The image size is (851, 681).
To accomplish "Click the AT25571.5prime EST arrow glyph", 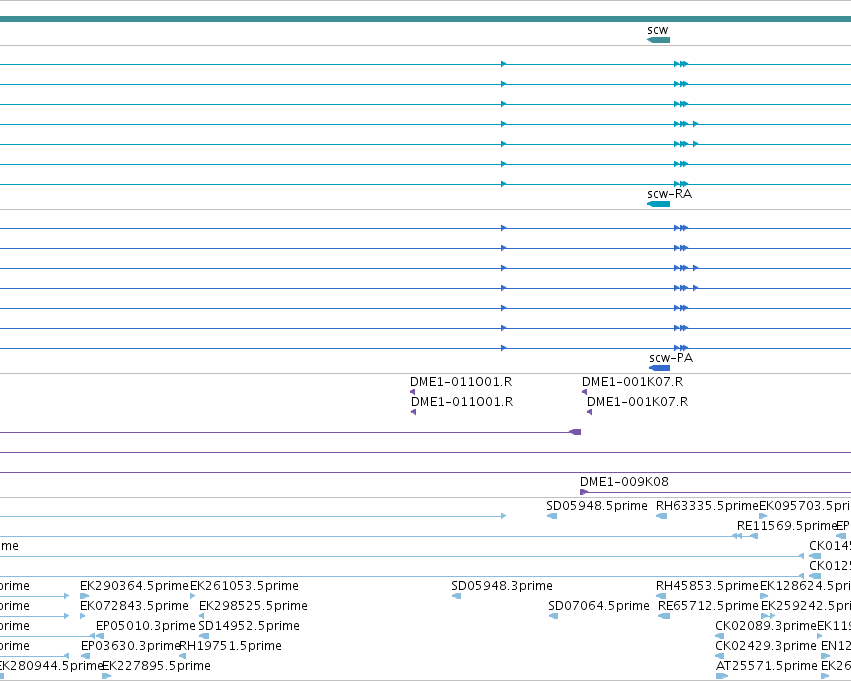I will [722, 676].
